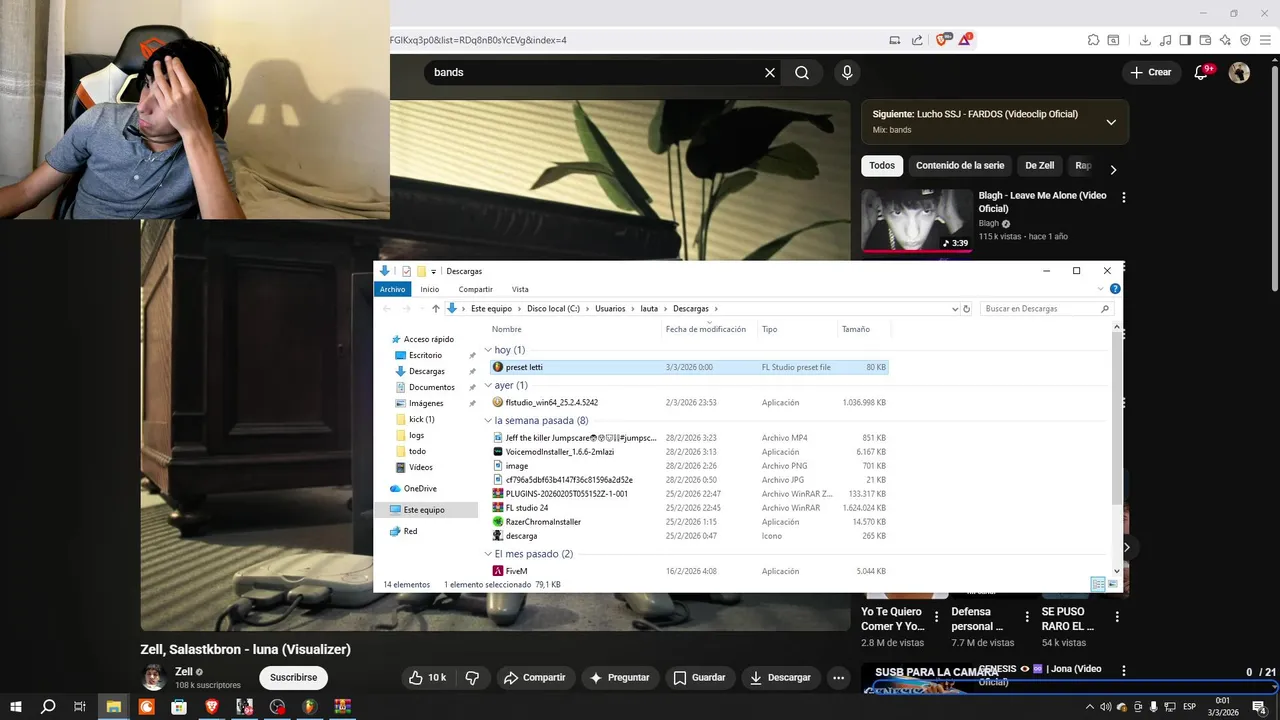Open the YouTube account avatar menu

(1239, 72)
